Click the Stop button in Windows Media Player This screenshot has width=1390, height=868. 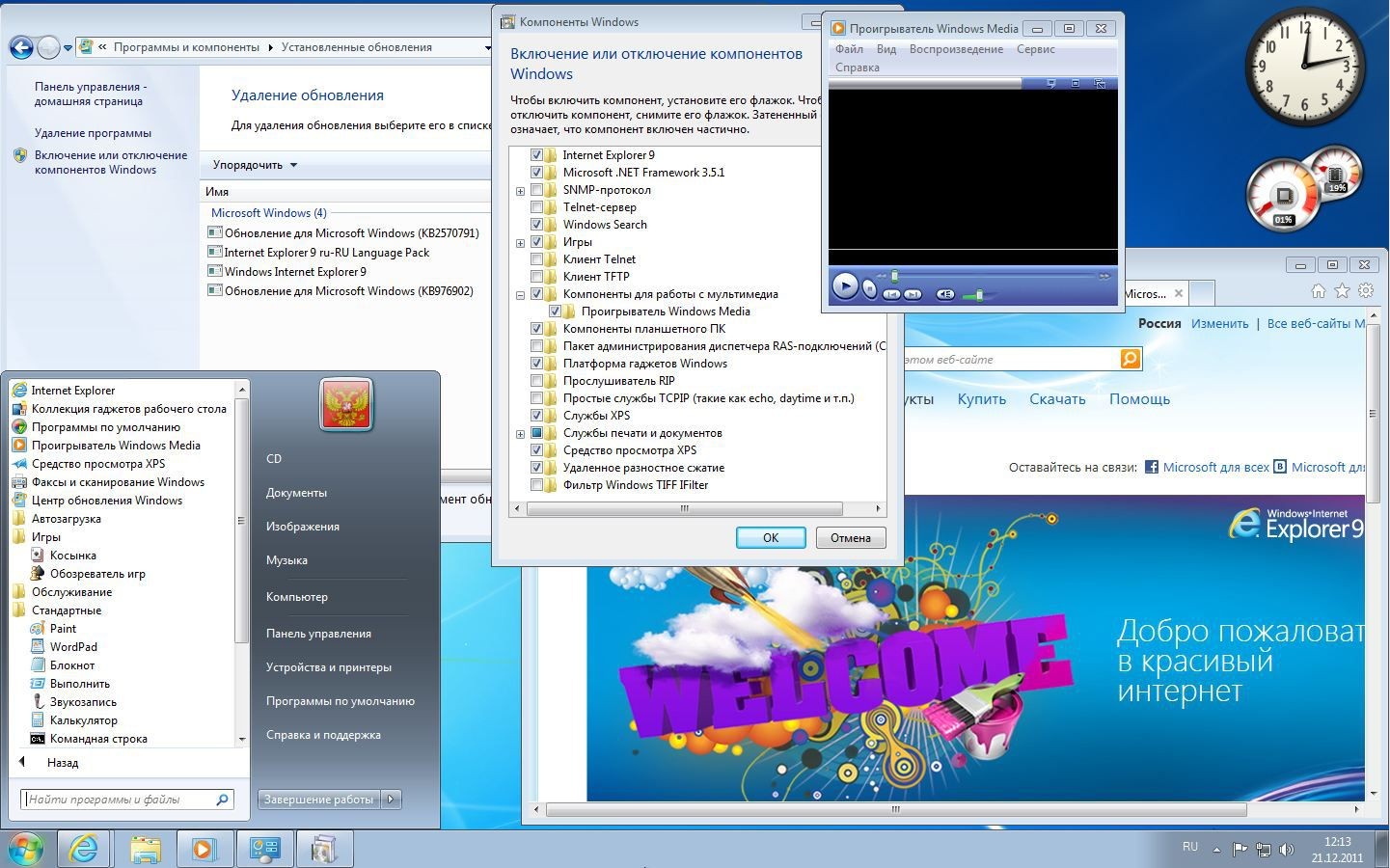870,288
